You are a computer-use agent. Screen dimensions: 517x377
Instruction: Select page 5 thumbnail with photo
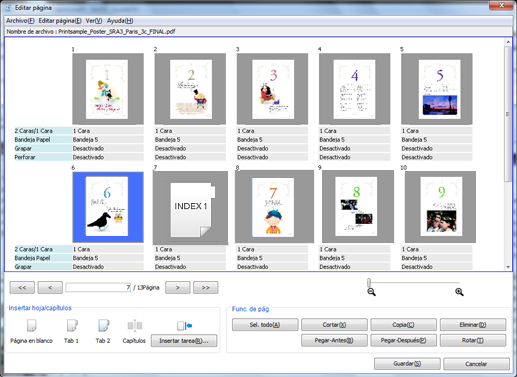click(x=437, y=89)
